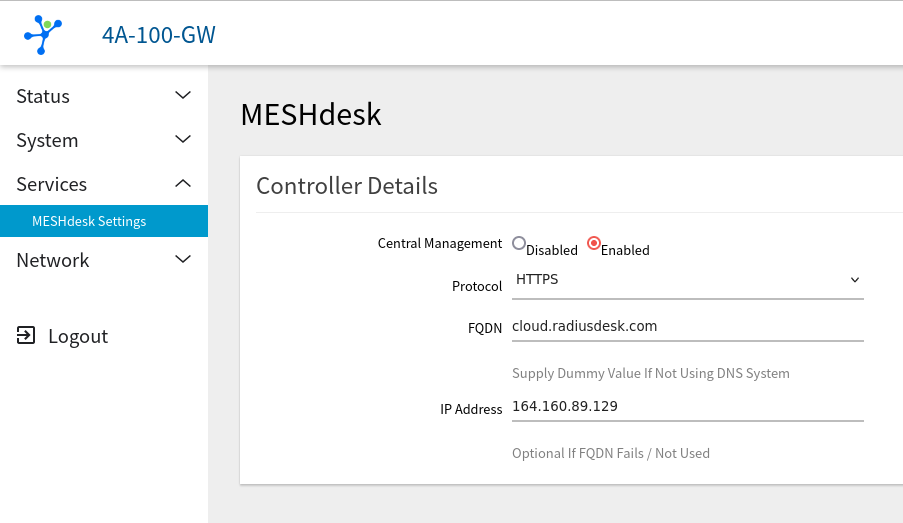Select the Disabled radio button
903x523 pixels.
tap(519, 243)
